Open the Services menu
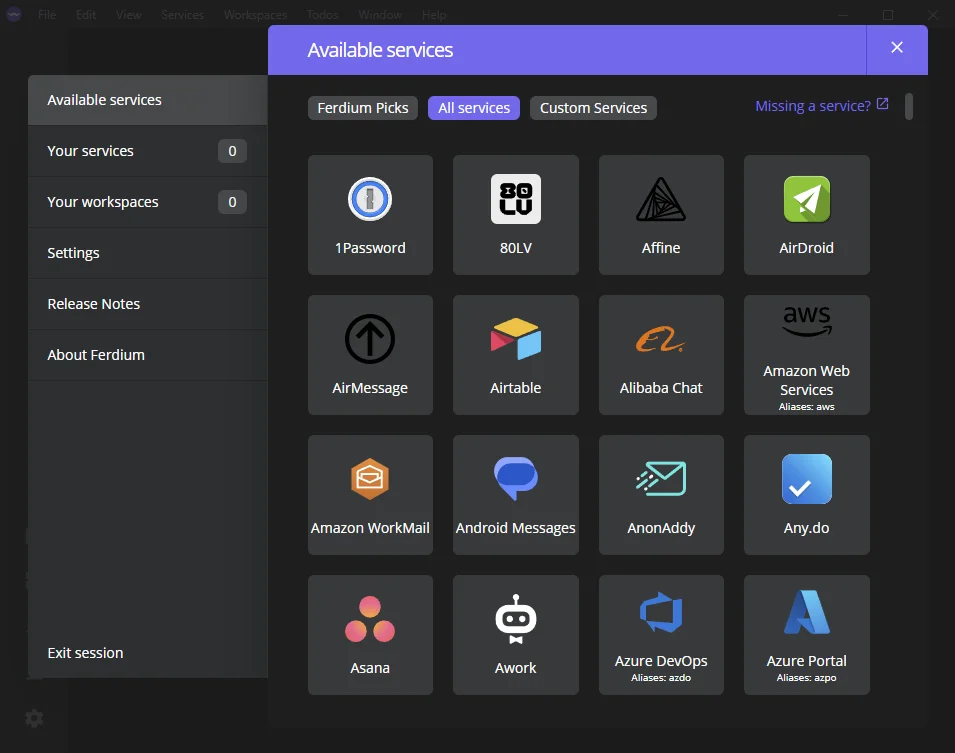The width and height of the screenshot is (955, 753). pyautogui.click(x=182, y=15)
